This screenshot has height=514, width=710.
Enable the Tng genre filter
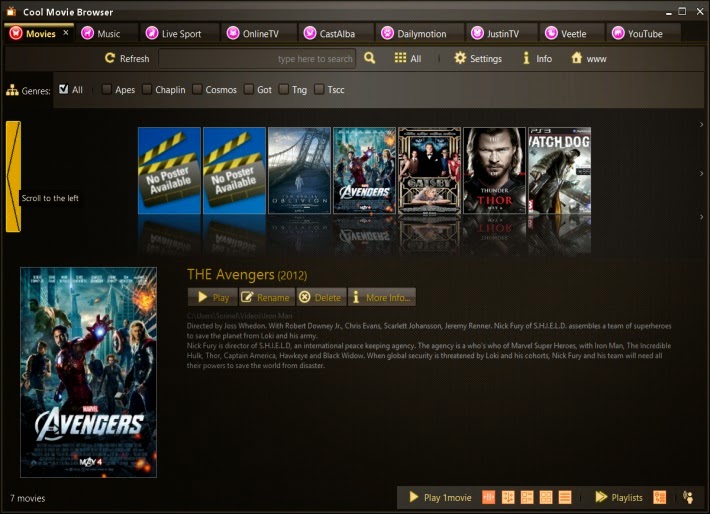(283, 89)
